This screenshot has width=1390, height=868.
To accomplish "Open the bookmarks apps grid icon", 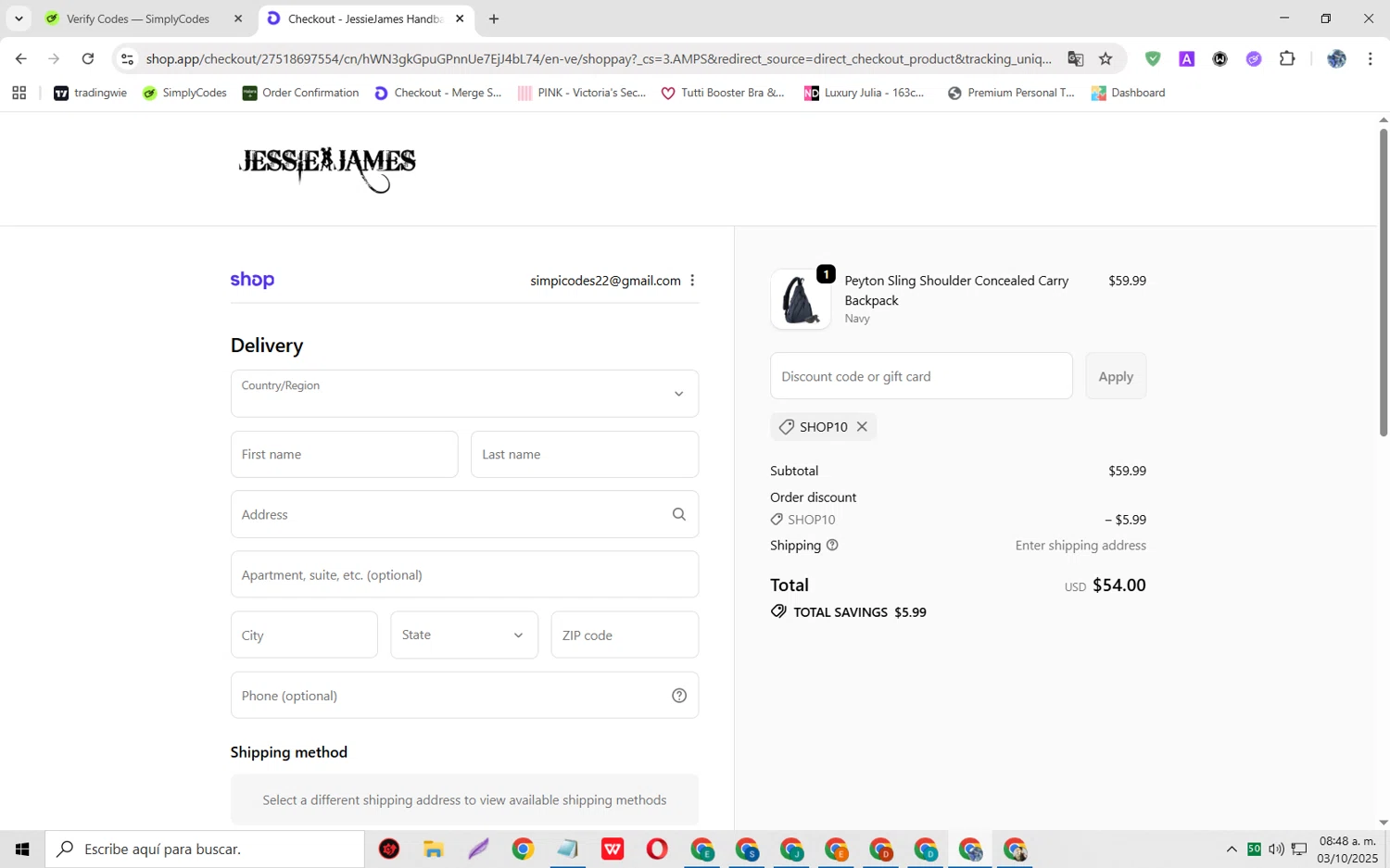I will point(19,93).
